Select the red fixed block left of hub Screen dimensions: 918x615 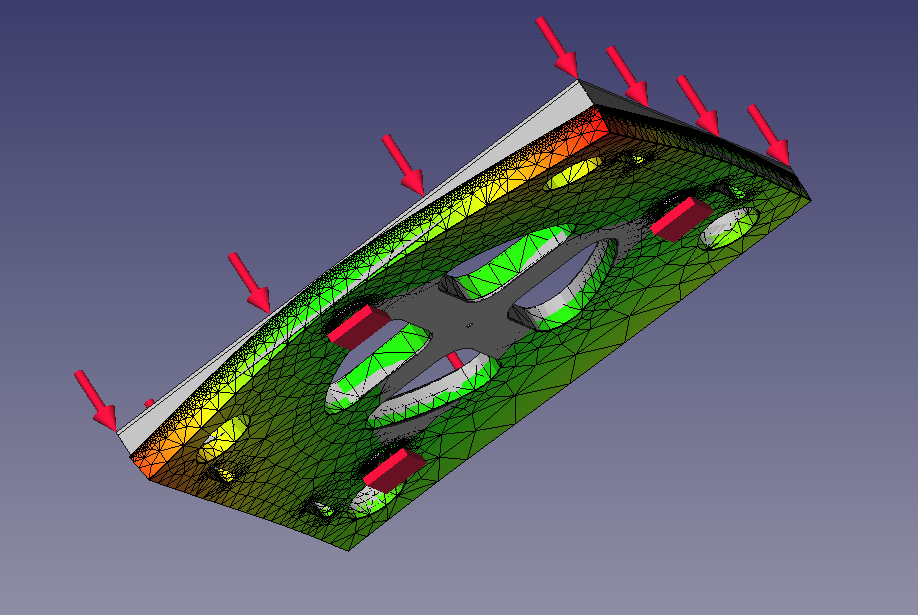(358, 325)
